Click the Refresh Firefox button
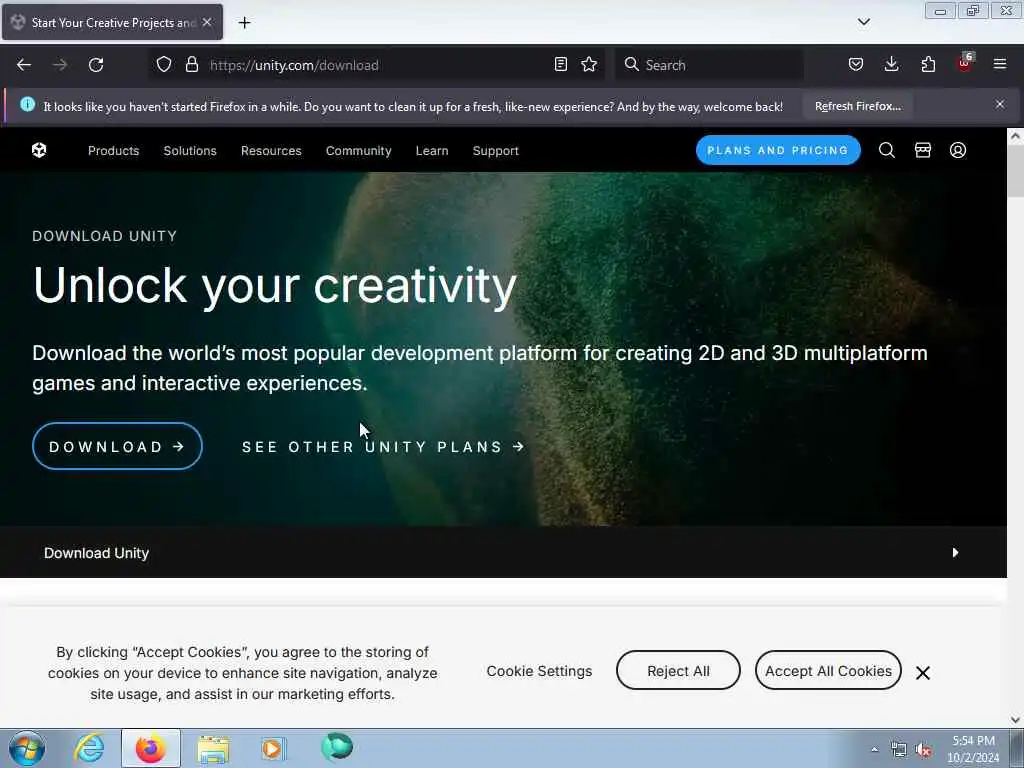Viewport: 1024px width, 768px height. pos(857,106)
